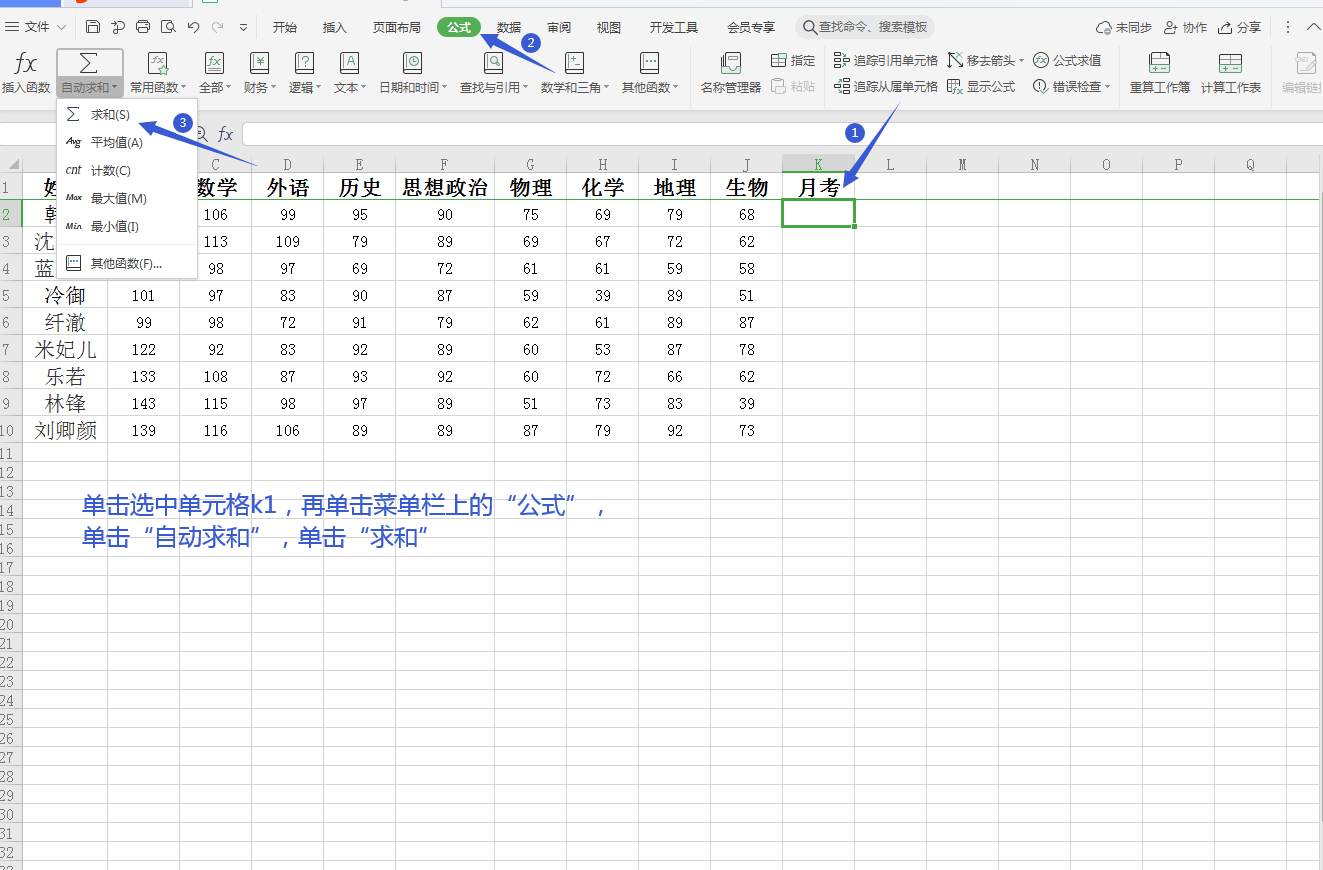
Task: Open the File (文件) menu
Action: (x=36, y=27)
